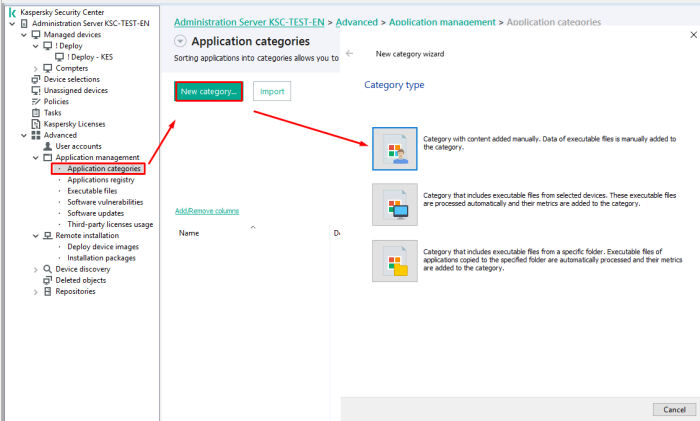Select Software updates in the tree
Viewport: 700px width, 421px height.
(96, 213)
